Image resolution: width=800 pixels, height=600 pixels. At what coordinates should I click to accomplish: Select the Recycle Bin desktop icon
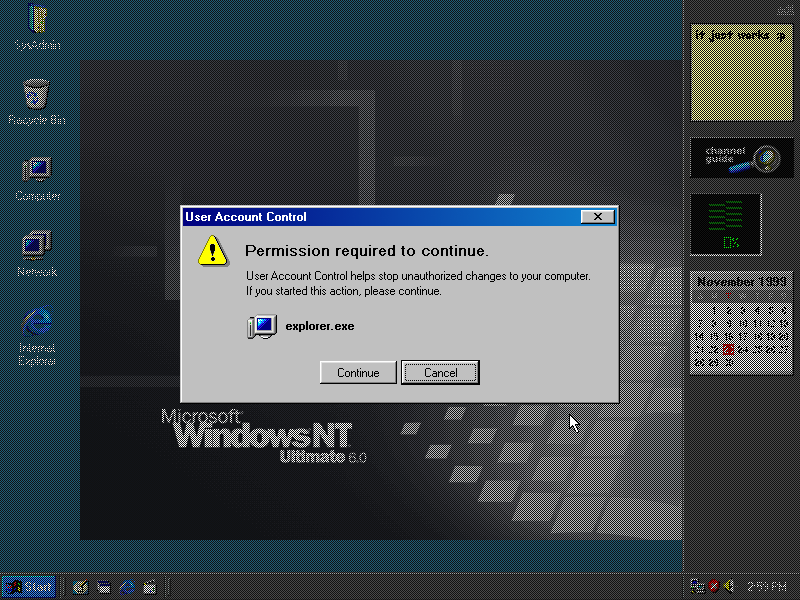click(x=37, y=102)
